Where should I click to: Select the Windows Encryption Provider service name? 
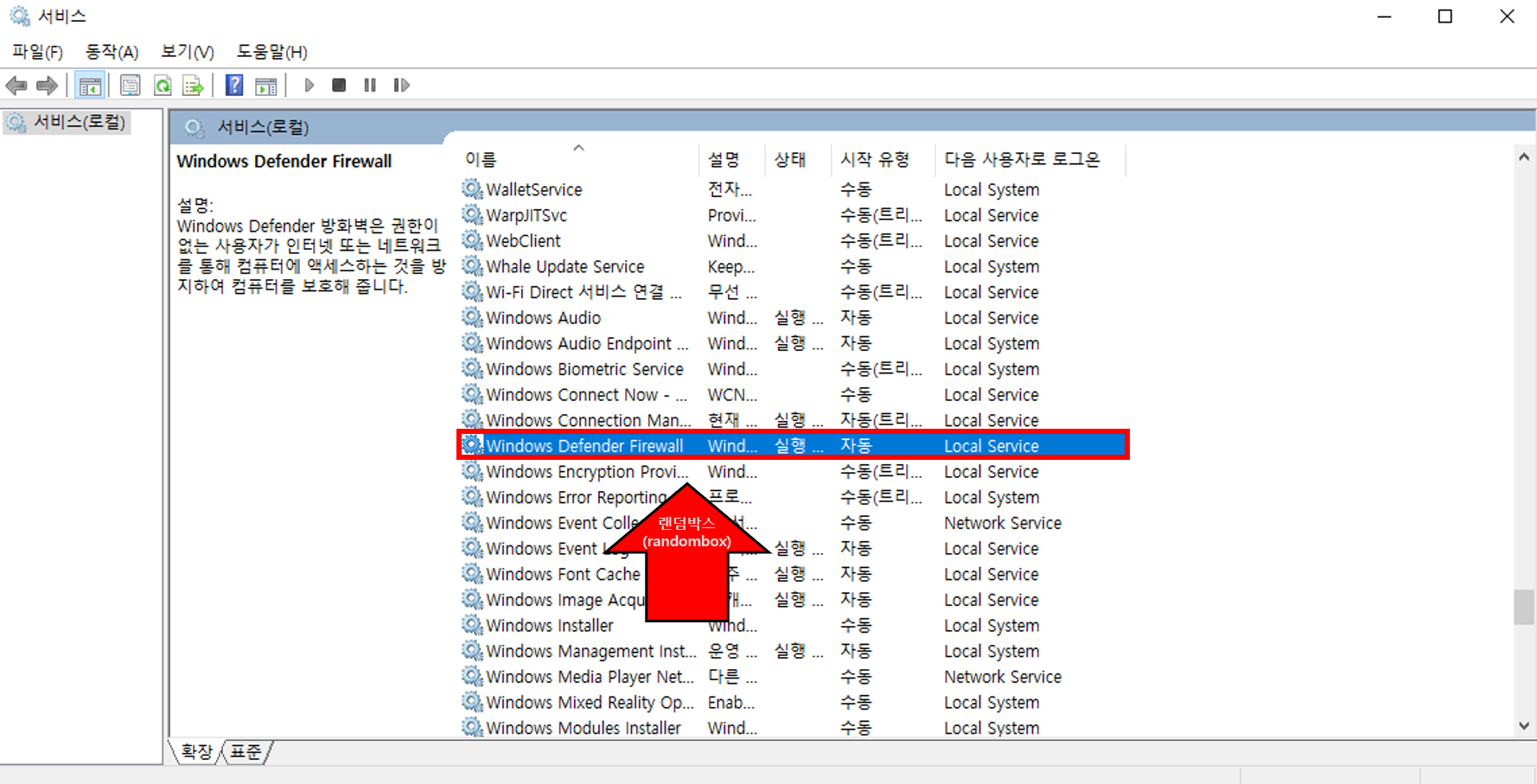click(588, 472)
